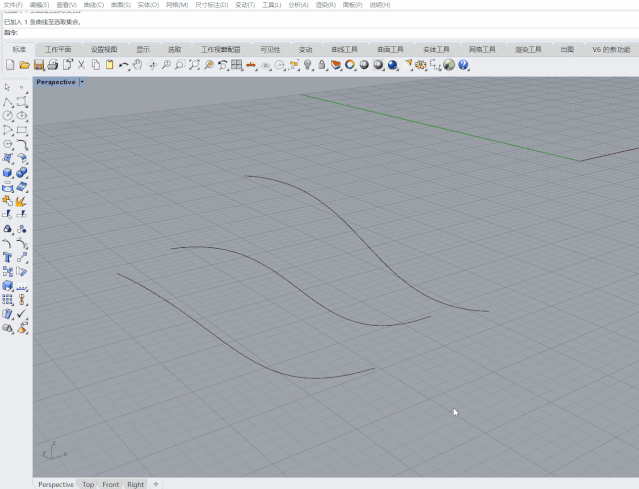
Task: Open the 实体(O) menu
Action: pyautogui.click(x=148, y=5)
